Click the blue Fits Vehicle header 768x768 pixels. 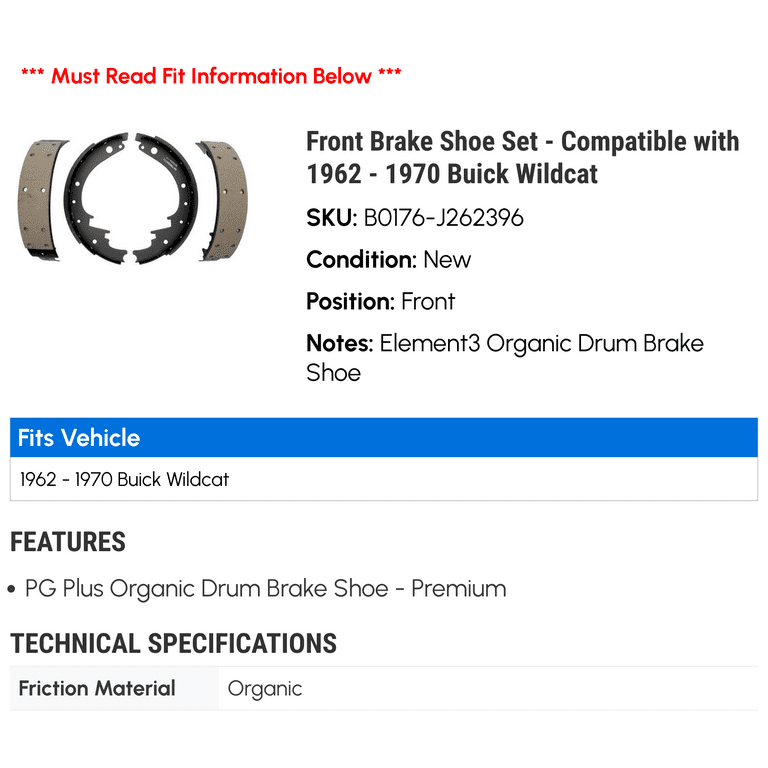point(384,437)
